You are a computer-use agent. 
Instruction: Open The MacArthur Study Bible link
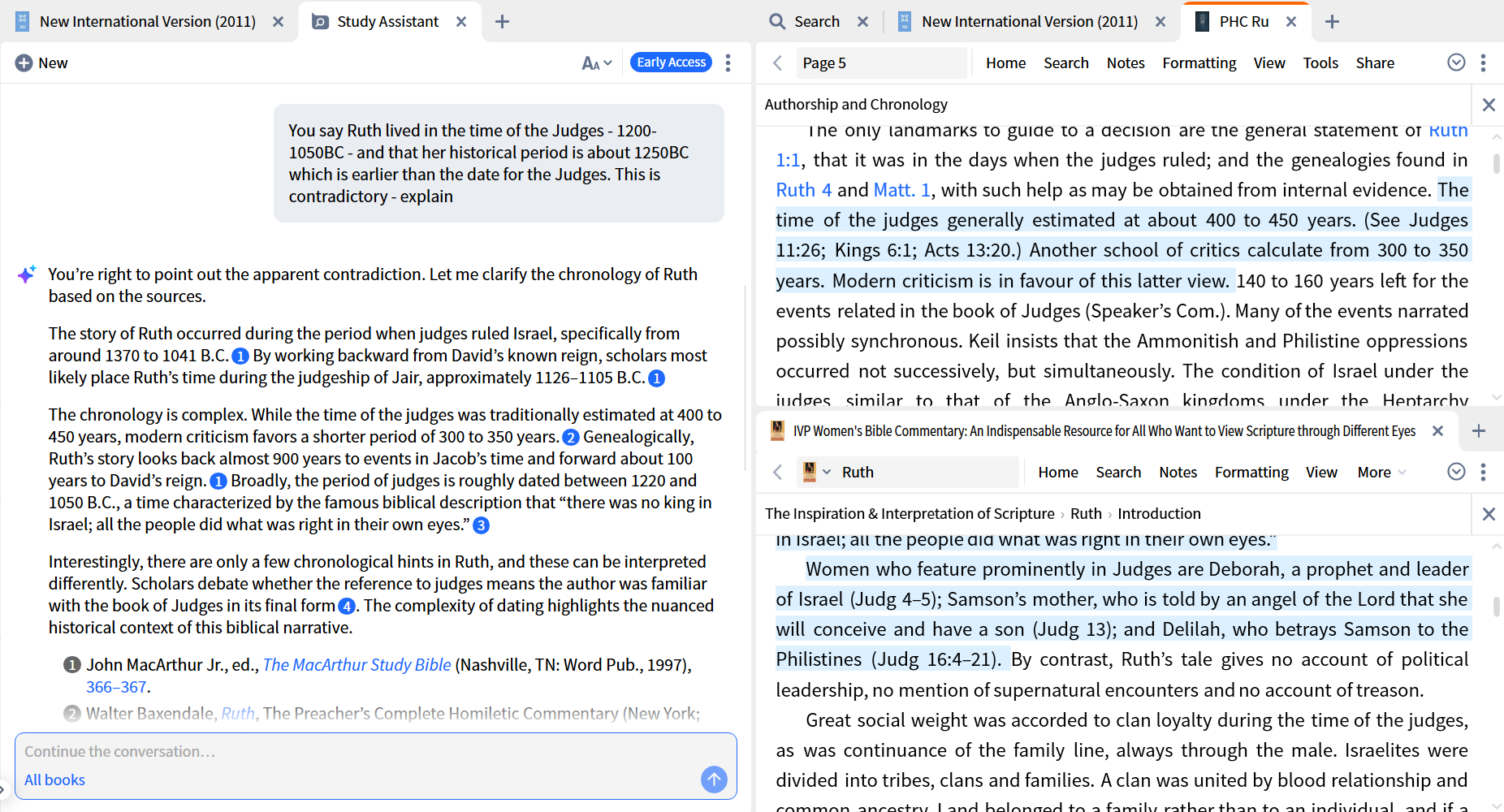tap(357, 665)
